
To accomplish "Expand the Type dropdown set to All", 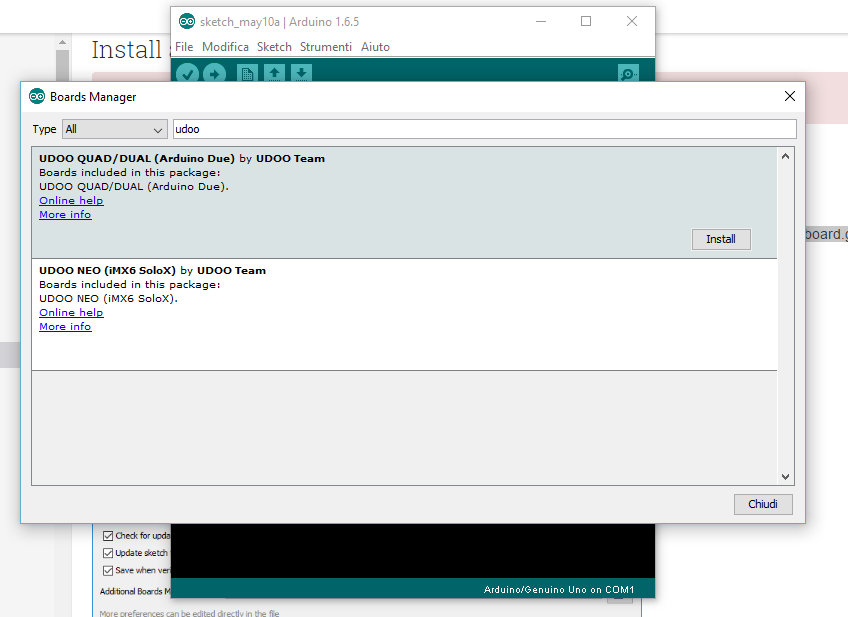I will pyautogui.click(x=115, y=129).
